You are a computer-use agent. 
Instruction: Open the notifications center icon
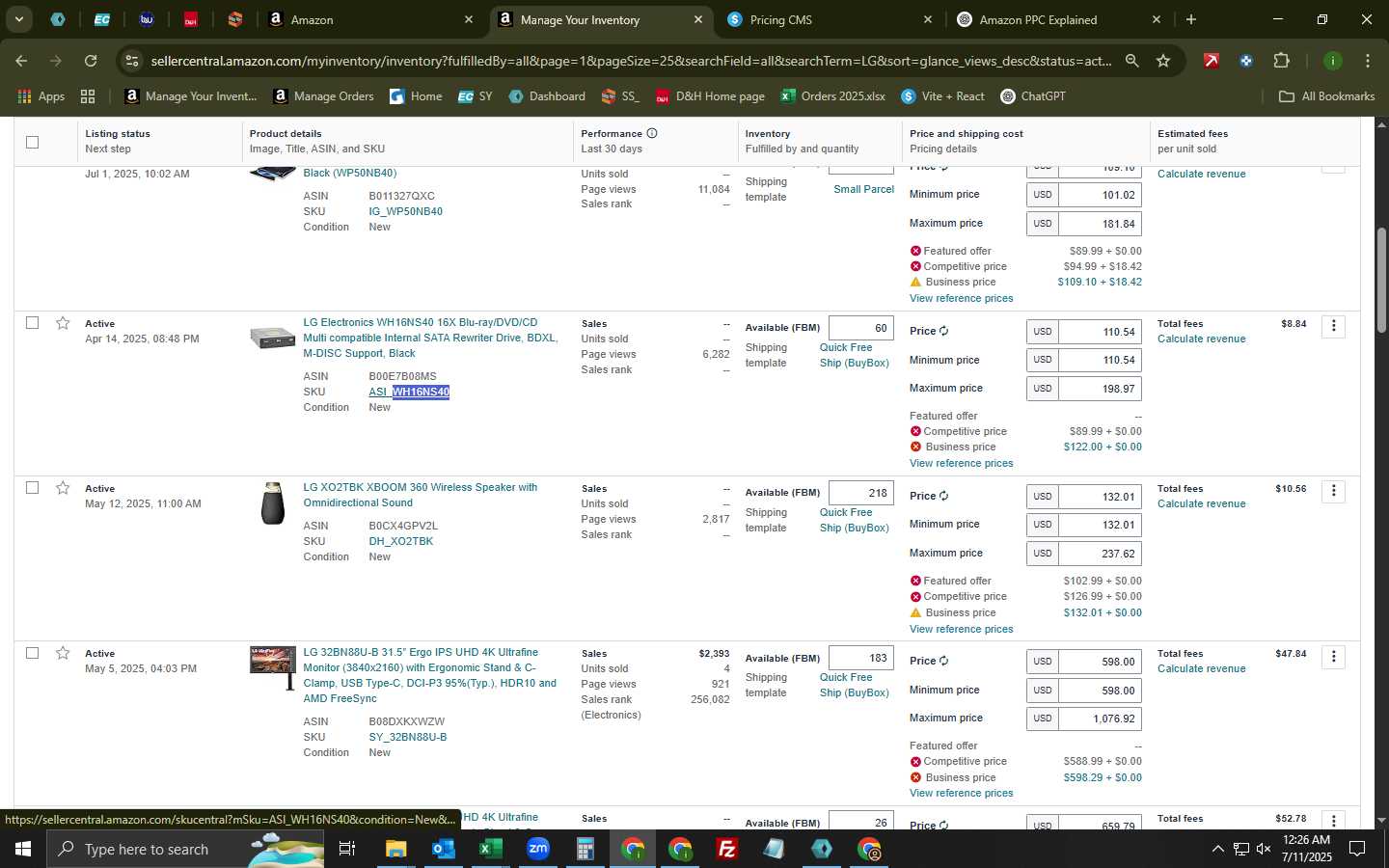point(1357,849)
